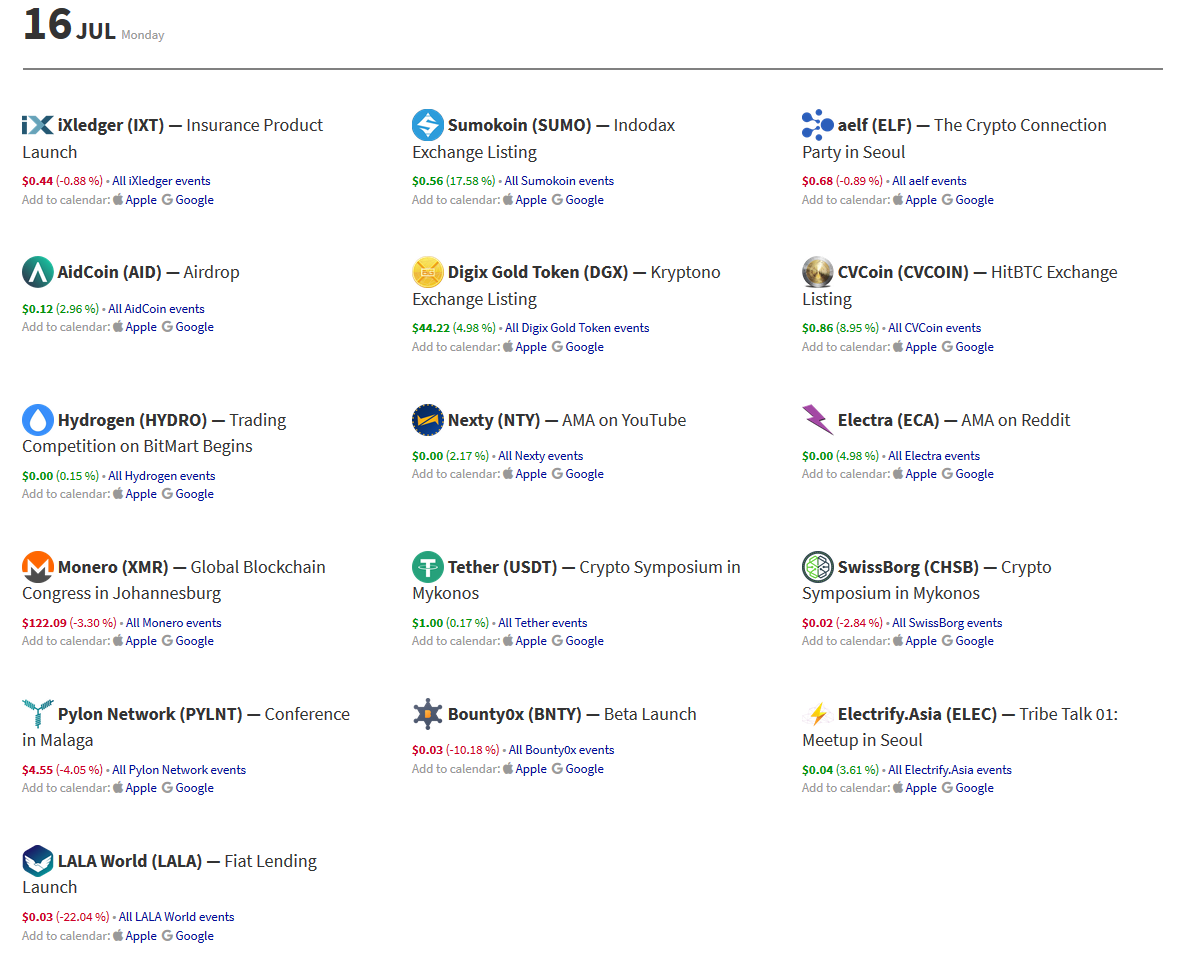The height and width of the screenshot is (967, 1187).
Task: Open All Sumokoin events link
Action: click(559, 181)
